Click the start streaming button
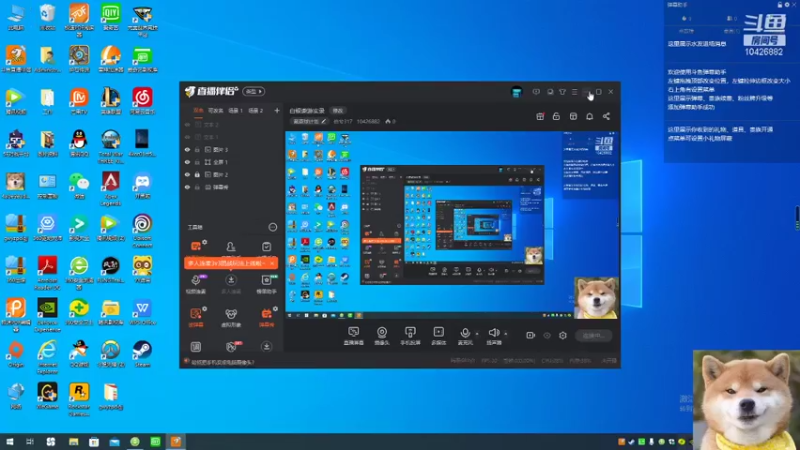This screenshot has height=450, width=800. pos(594,335)
